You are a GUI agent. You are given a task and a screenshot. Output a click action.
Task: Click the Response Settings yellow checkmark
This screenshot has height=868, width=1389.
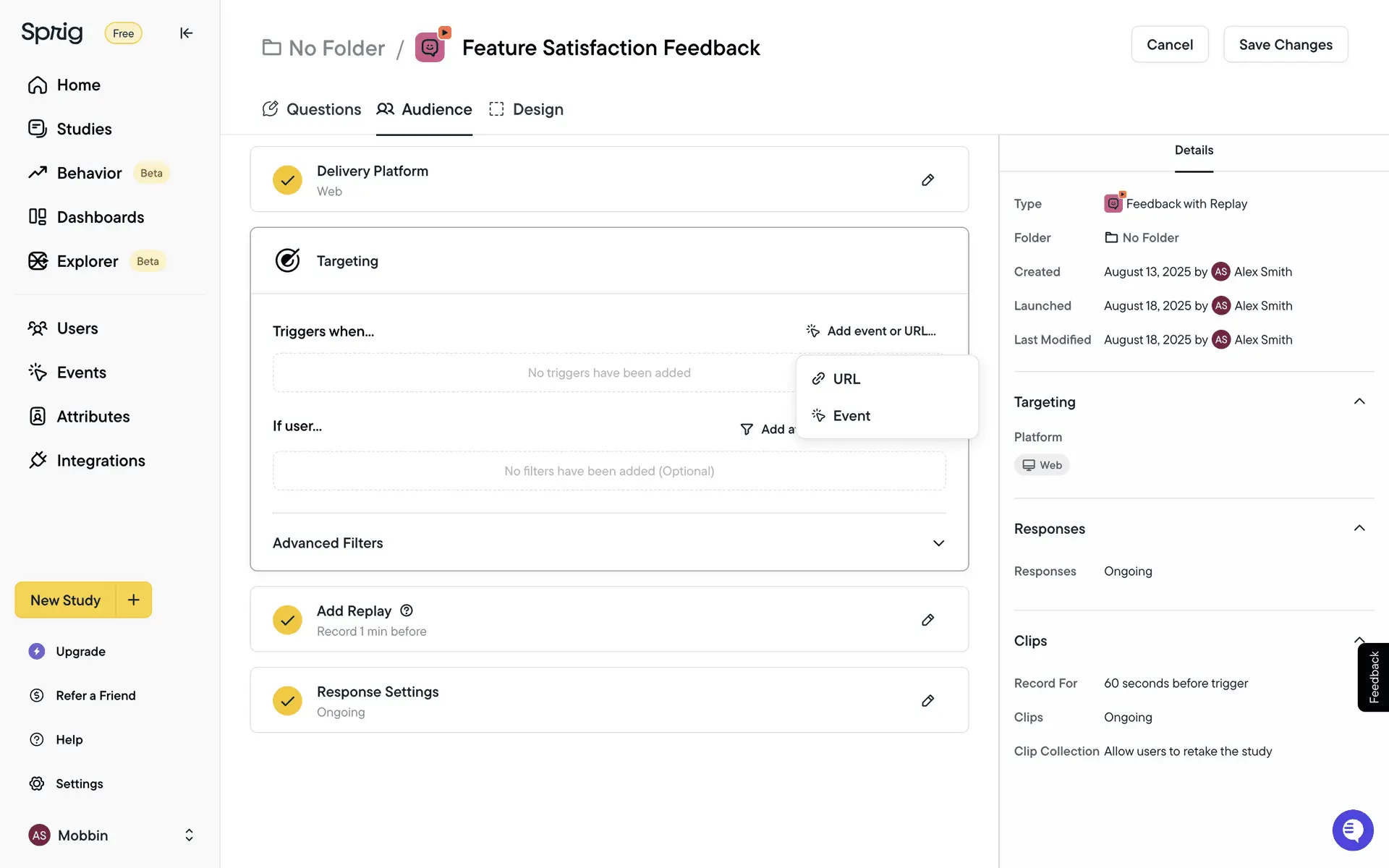287,701
